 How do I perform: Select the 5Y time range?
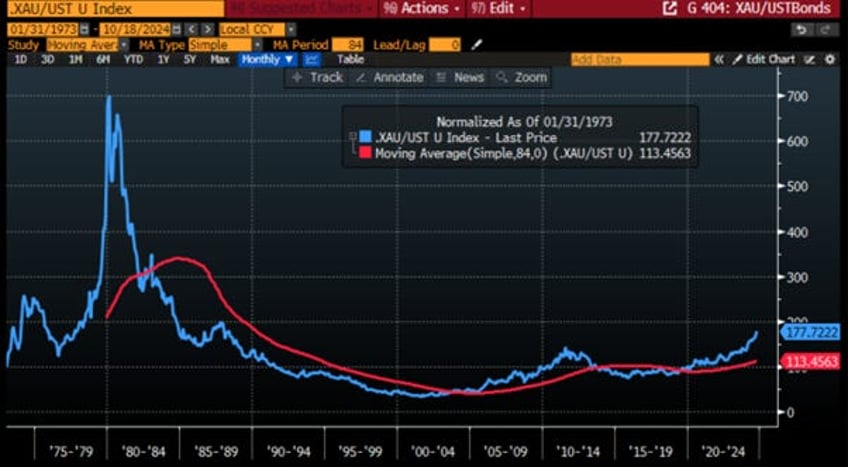189,59
